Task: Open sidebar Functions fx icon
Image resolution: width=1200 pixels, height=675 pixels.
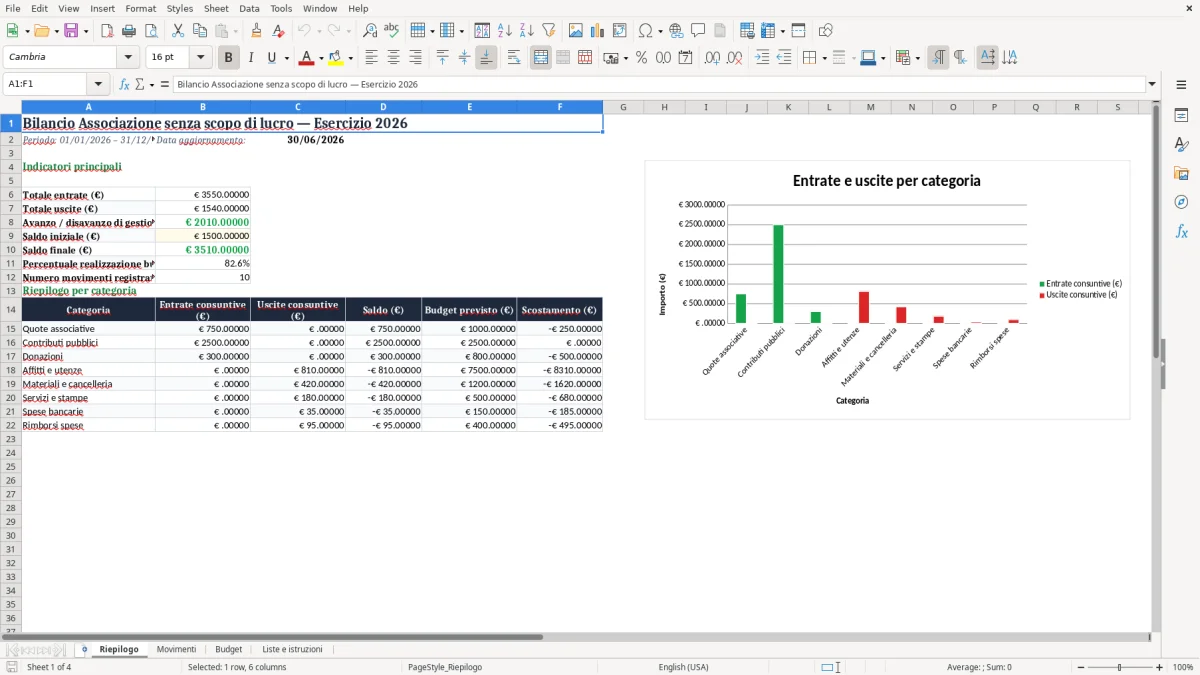Action: [1181, 231]
